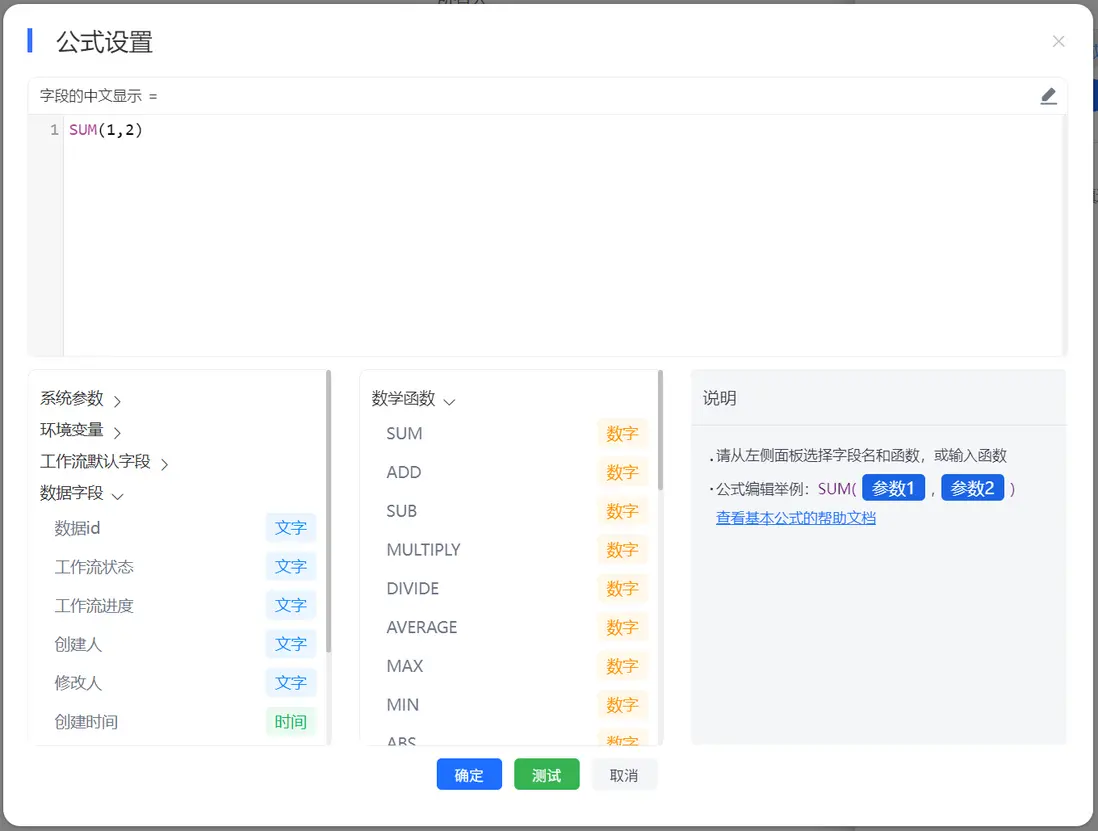This screenshot has width=1098, height=831.
Task: Click the 参数2 chip in the example
Action: coord(972,488)
